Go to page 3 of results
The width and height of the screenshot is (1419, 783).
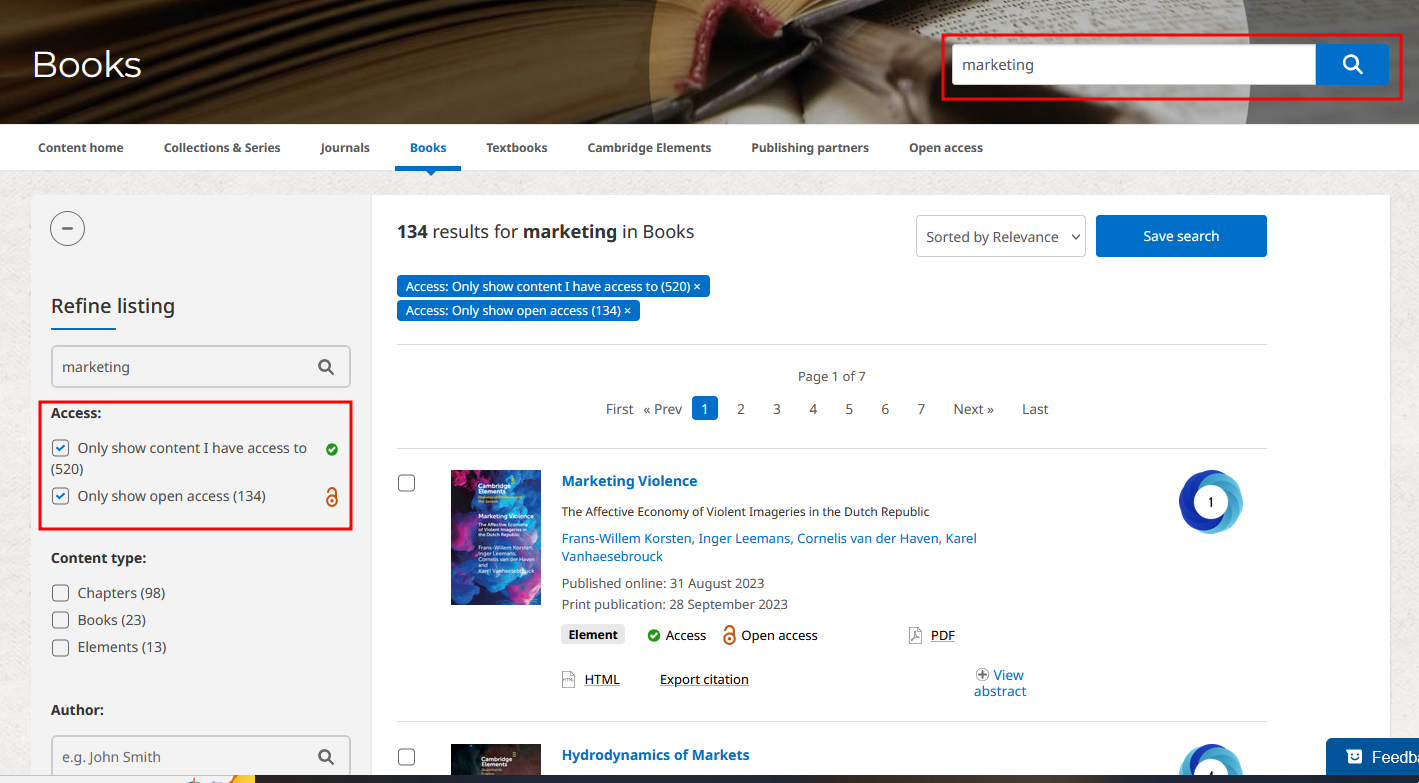pos(777,409)
